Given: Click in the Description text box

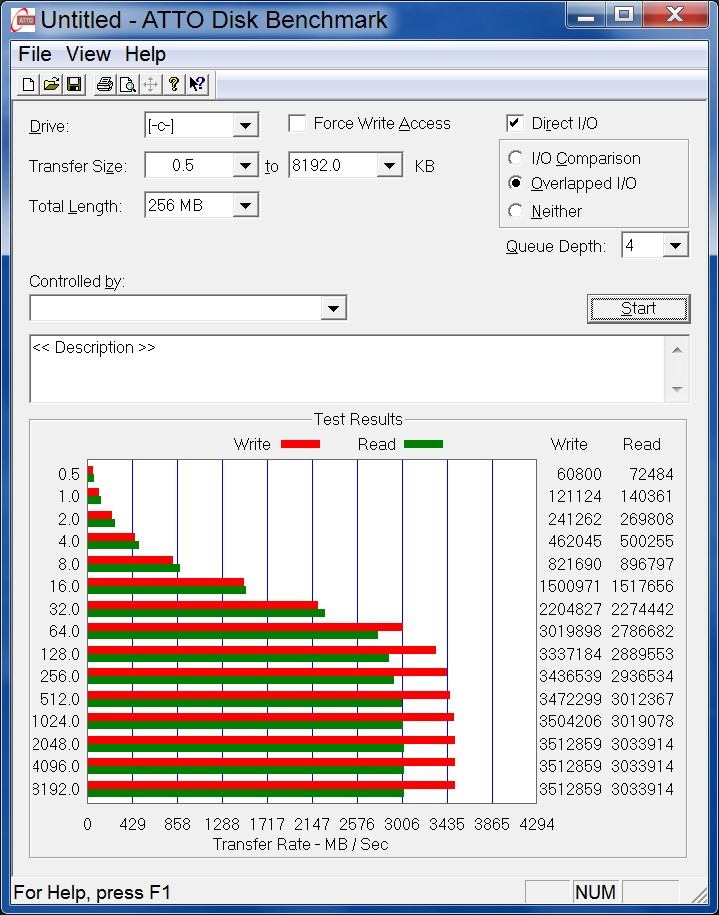Looking at the screenshot, I should pos(347,368).
